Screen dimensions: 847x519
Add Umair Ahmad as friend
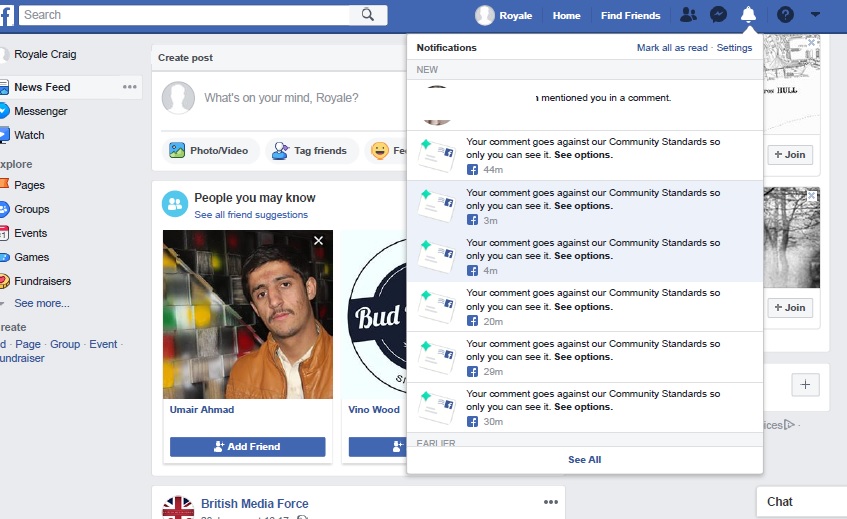point(247,447)
